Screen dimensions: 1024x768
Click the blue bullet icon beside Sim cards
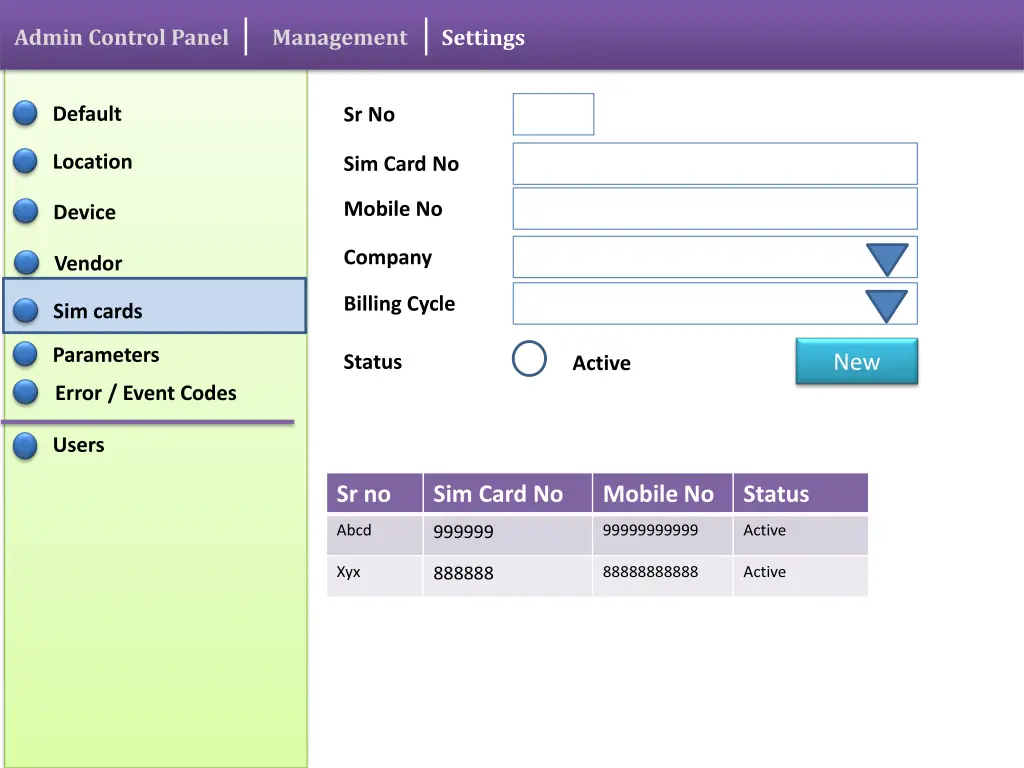tap(25, 311)
